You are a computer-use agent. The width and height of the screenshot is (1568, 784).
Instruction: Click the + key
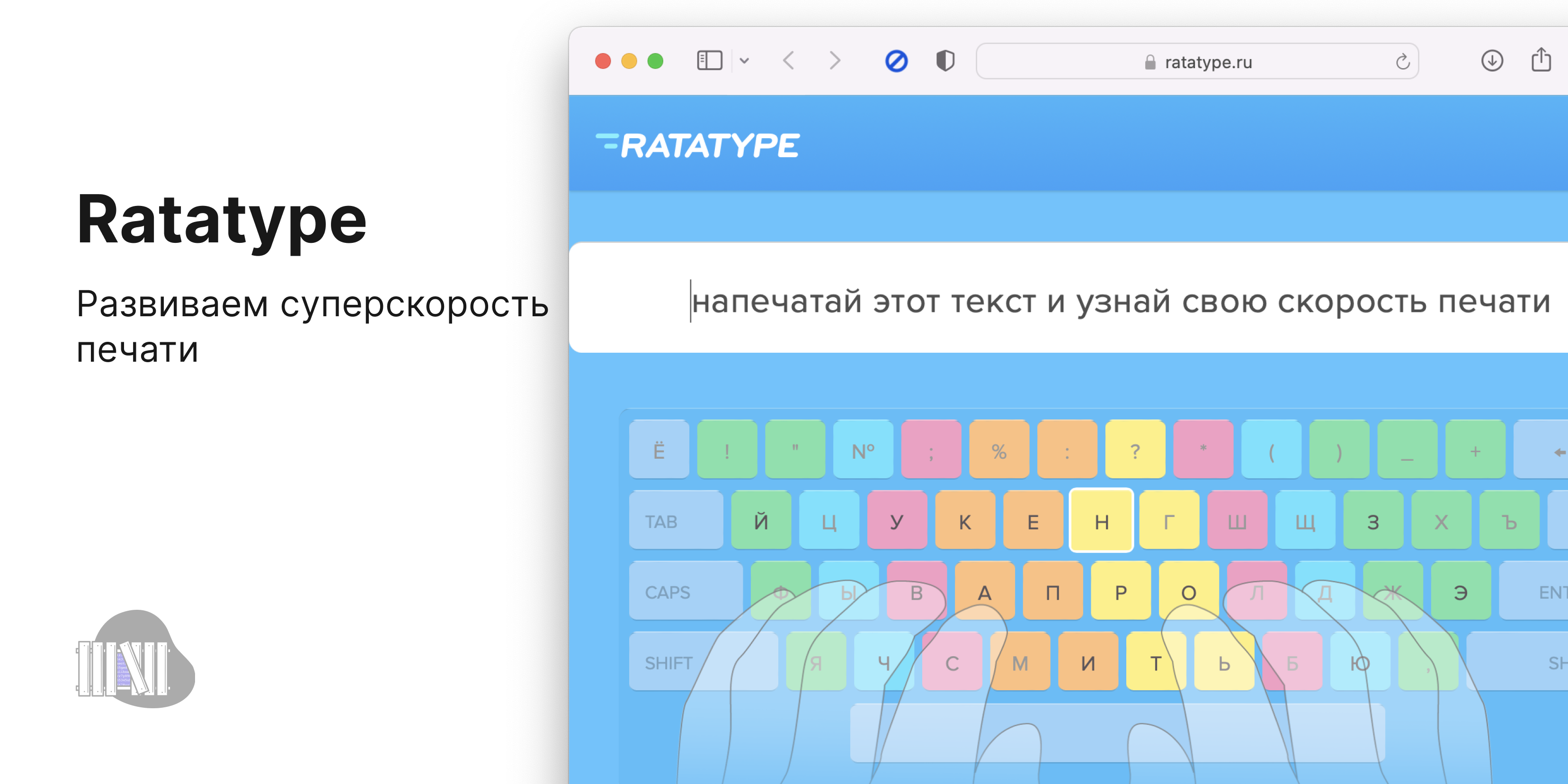(1476, 449)
